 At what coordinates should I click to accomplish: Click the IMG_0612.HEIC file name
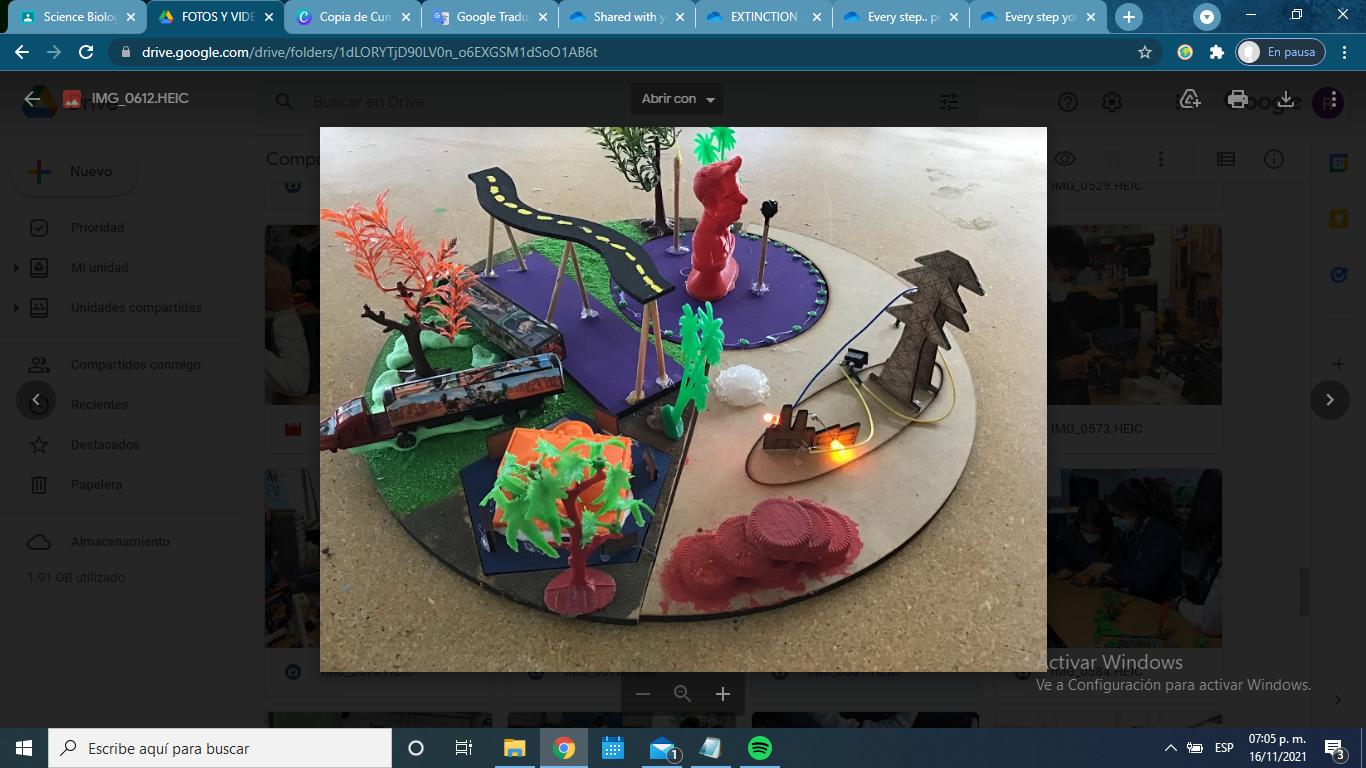[x=139, y=99]
